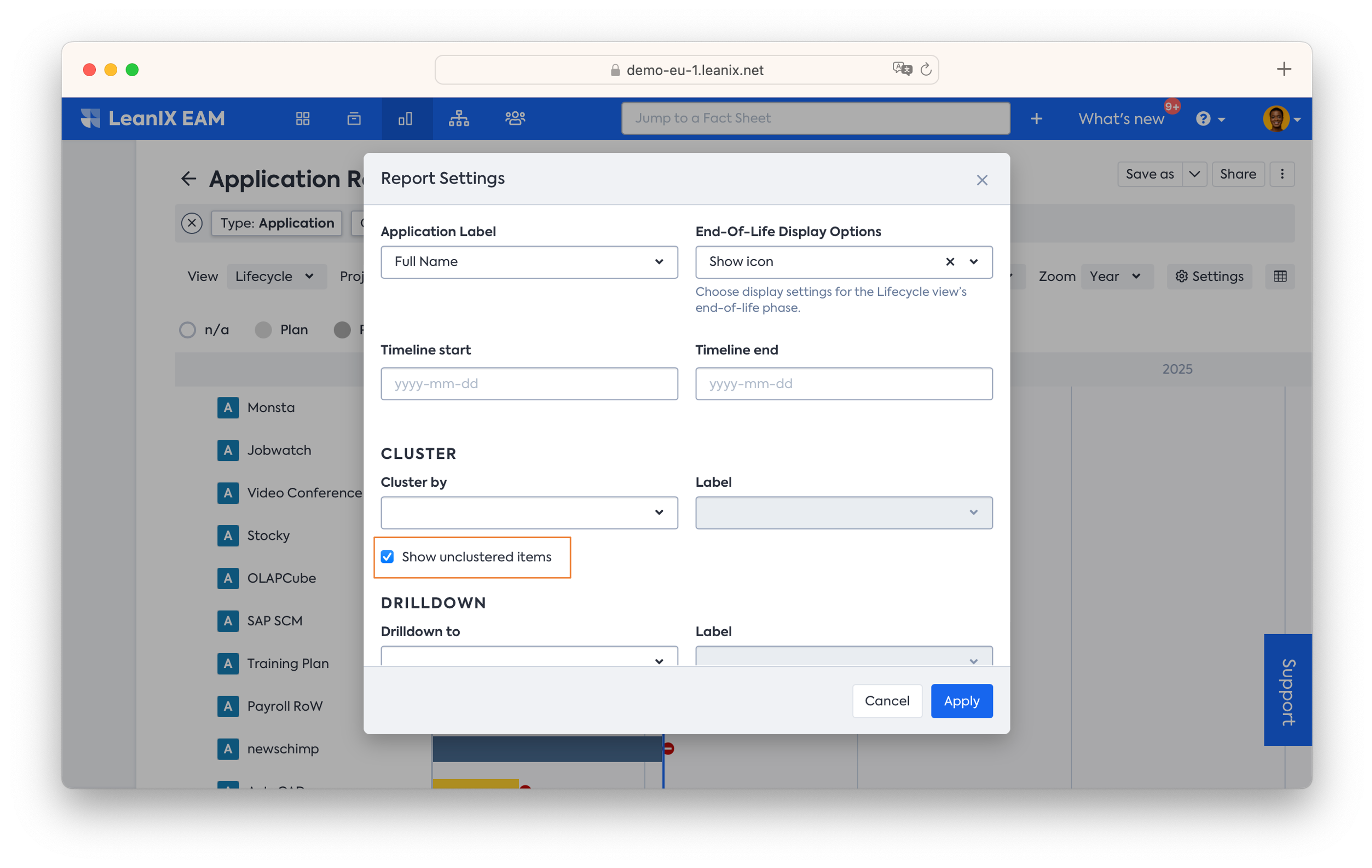
Task: Toggle the Plan lifecycle legend circle
Action: [x=263, y=331]
